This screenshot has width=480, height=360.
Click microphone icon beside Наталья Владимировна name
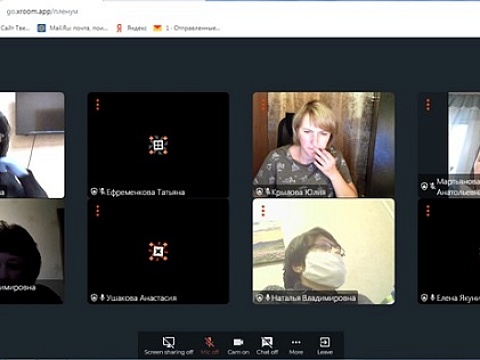click(x=267, y=297)
